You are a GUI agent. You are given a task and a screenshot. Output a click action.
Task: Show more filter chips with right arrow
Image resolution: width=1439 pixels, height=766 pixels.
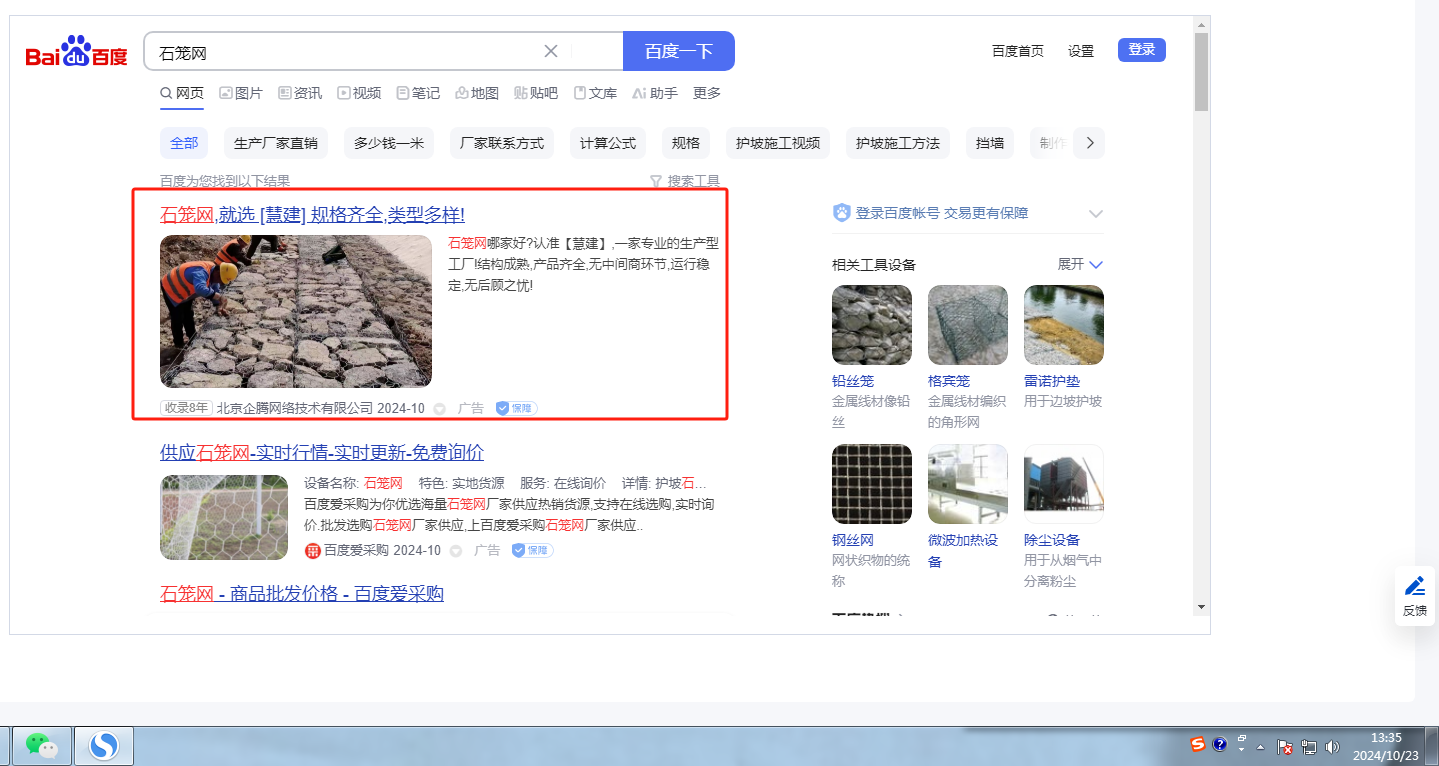[x=1090, y=143]
